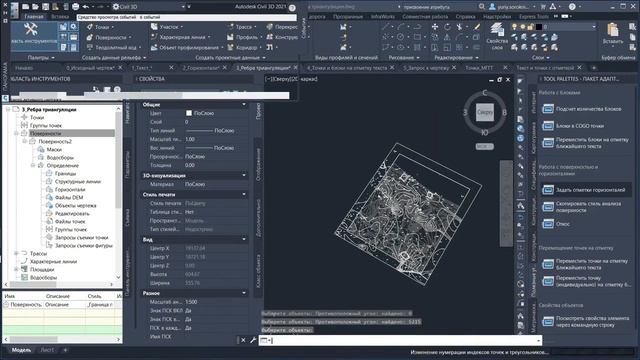Switch to the Главная ribbon tab
This screenshot has width=640, height=360.
click(x=33, y=17)
